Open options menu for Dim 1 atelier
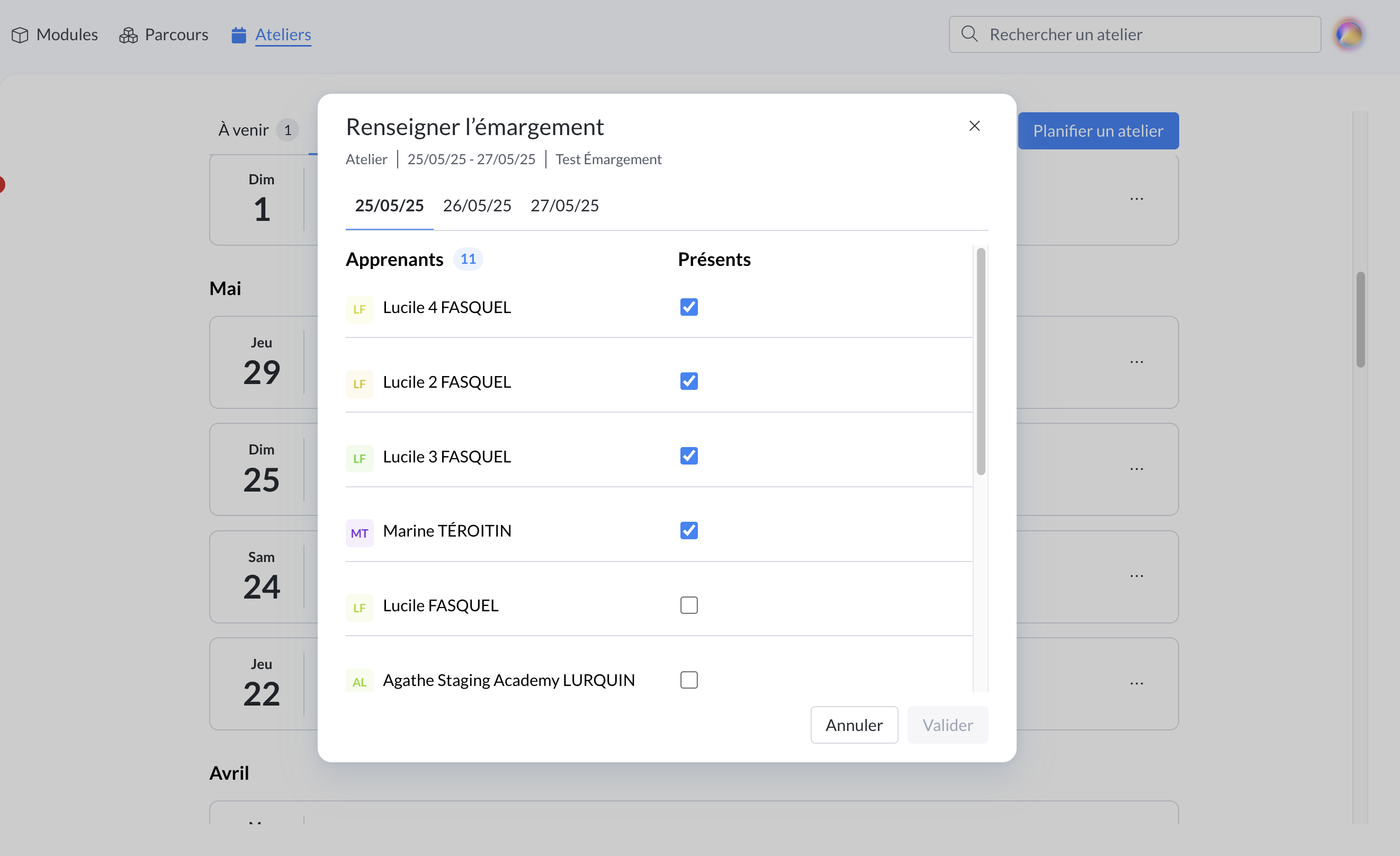Screen dimensions: 1400x856 (1136, 199)
